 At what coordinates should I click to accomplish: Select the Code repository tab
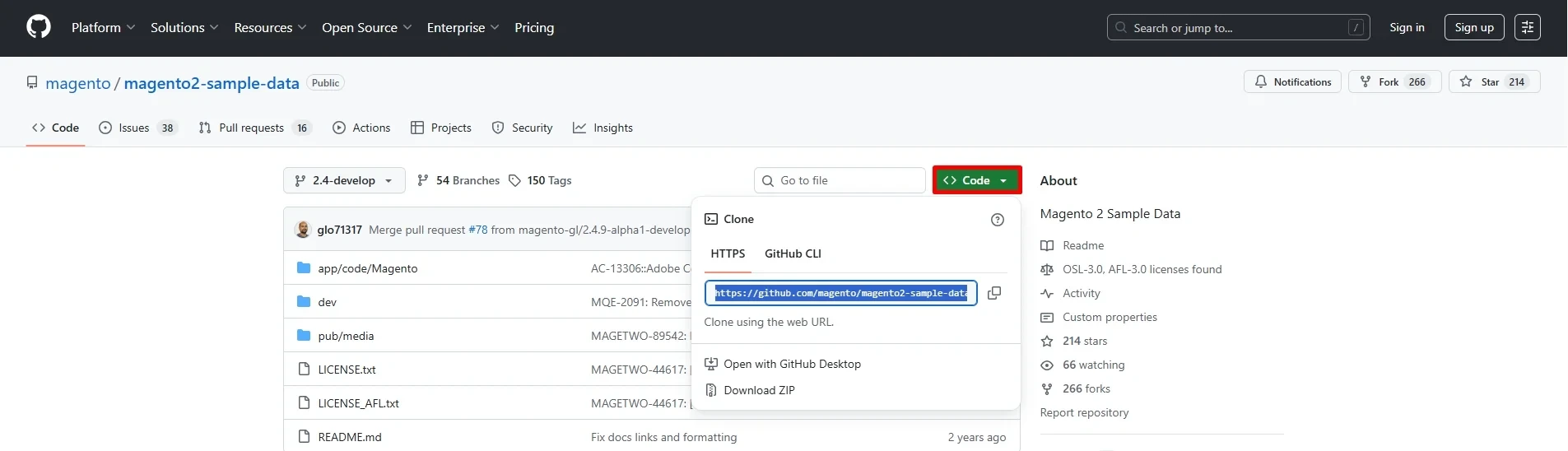[55, 128]
